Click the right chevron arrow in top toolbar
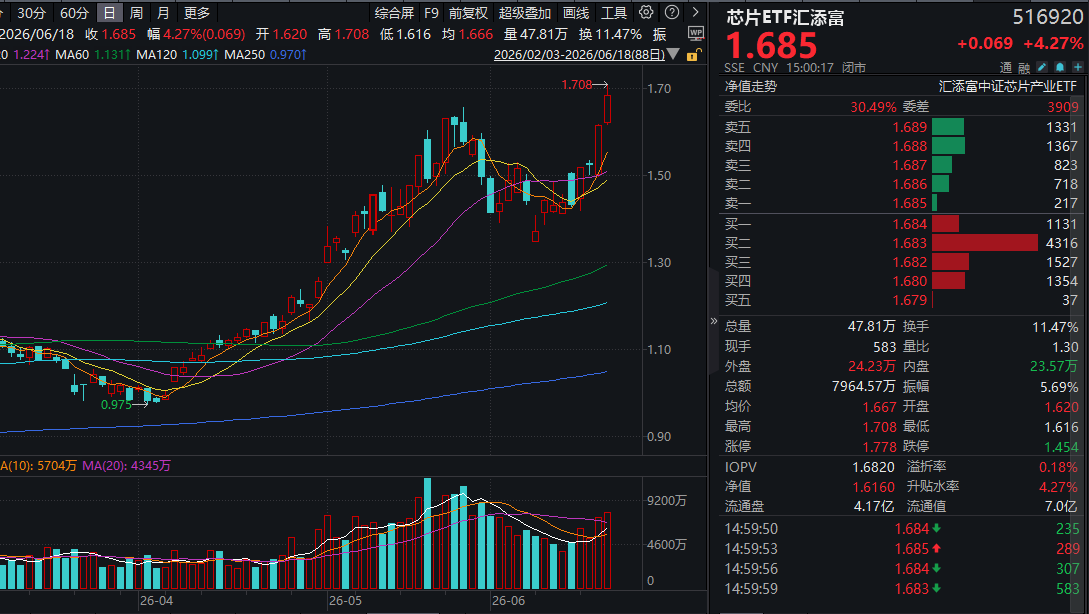The image size is (1089, 614). pyautogui.click(x=695, y=13)
